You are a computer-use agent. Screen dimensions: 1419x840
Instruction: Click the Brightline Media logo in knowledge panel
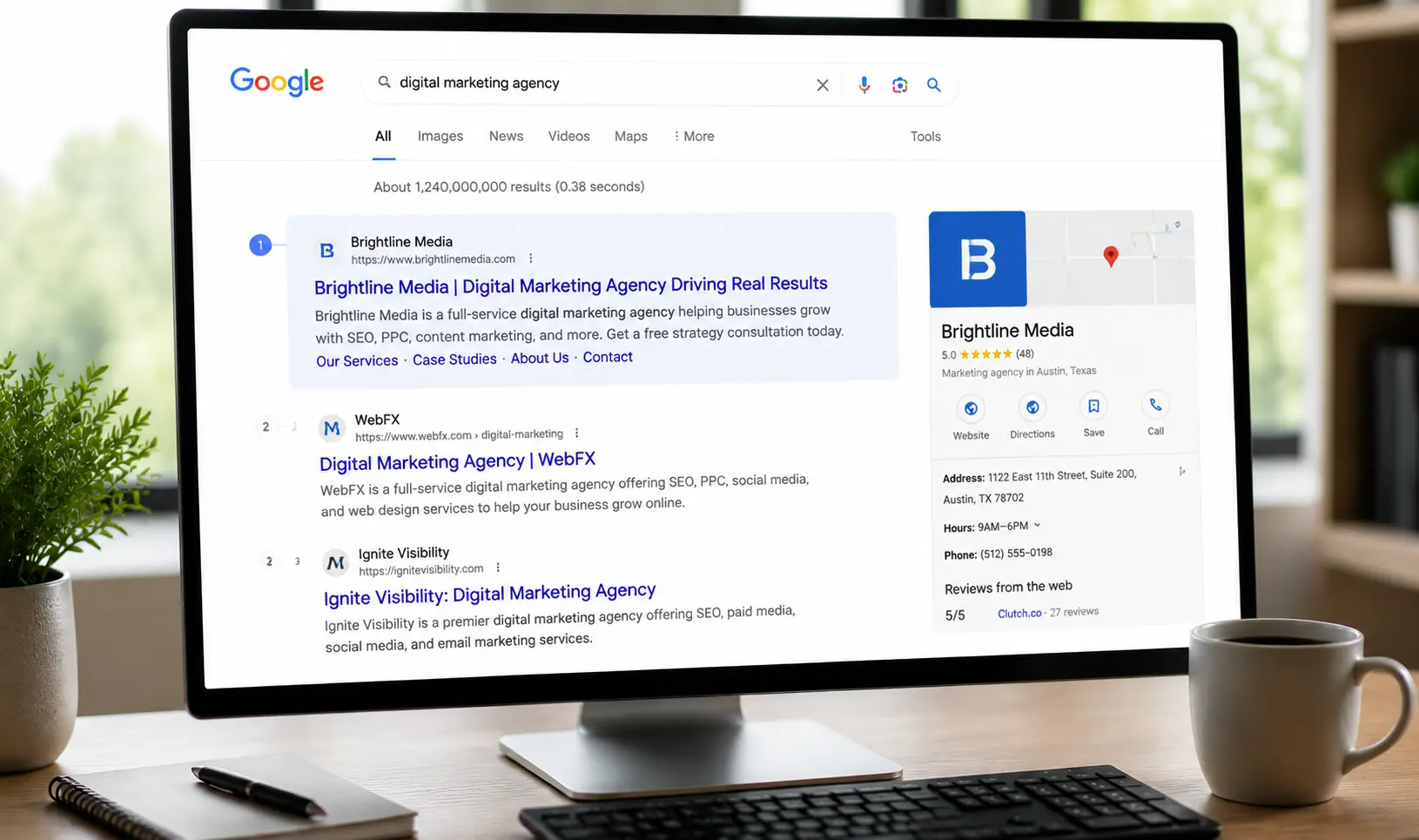tap(978, 259)
